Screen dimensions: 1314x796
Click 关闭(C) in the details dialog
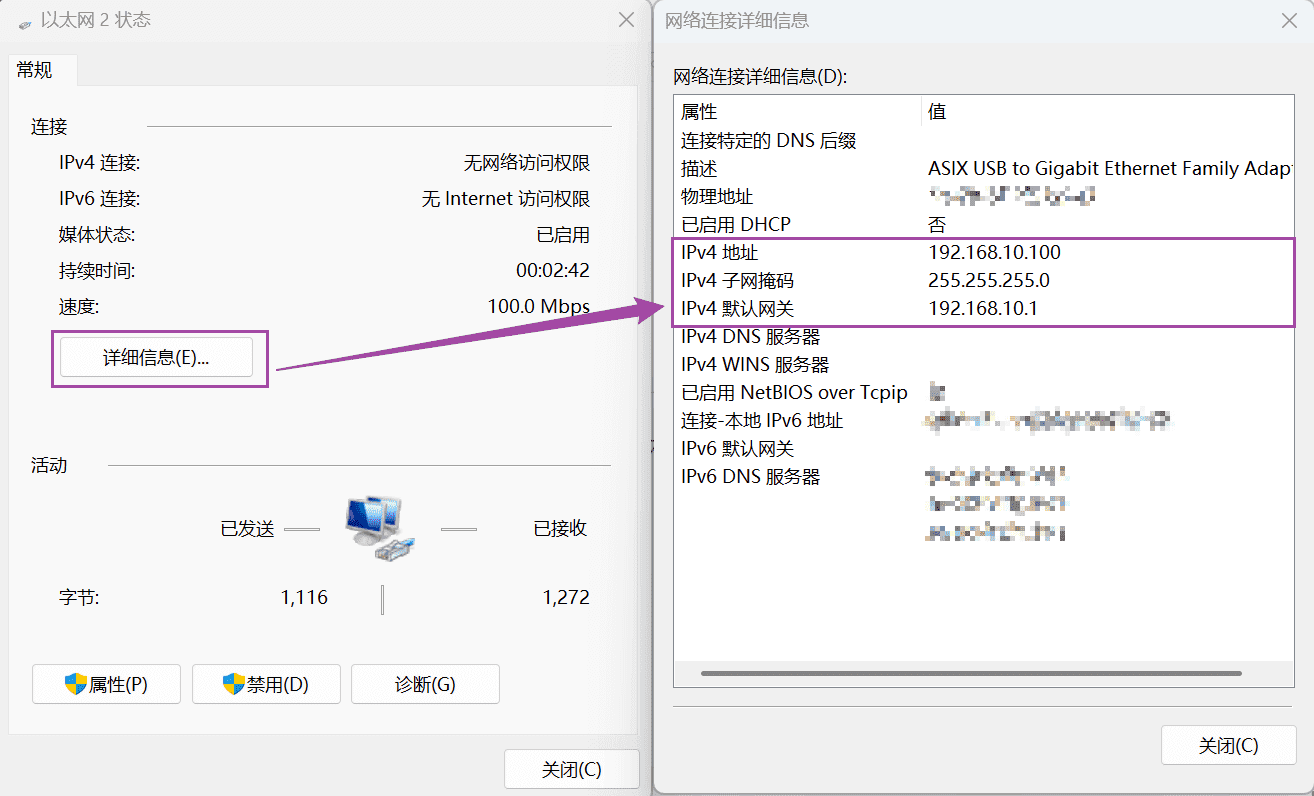1228,746
